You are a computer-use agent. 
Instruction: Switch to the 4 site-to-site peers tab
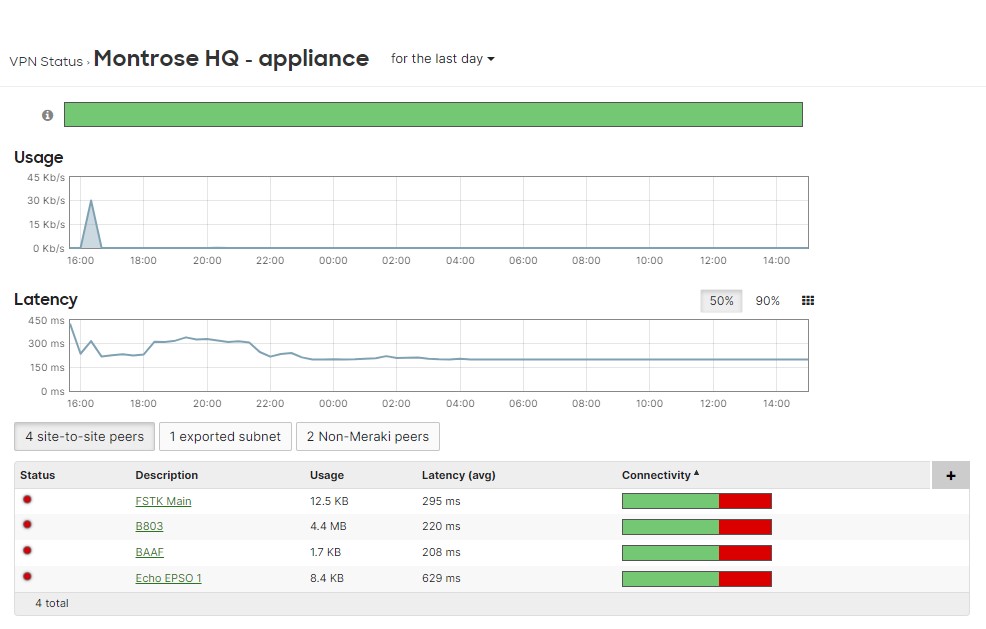tap(84, 437)
